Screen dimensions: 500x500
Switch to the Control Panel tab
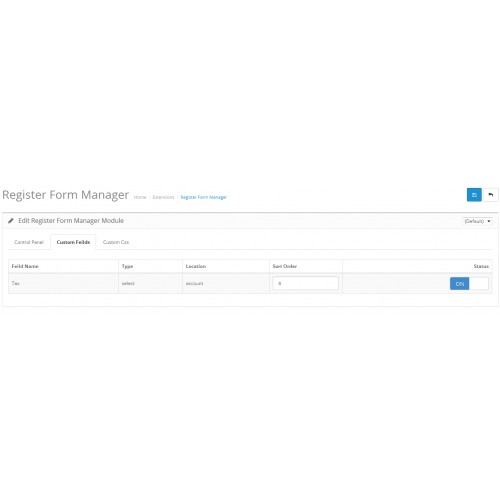29,242
